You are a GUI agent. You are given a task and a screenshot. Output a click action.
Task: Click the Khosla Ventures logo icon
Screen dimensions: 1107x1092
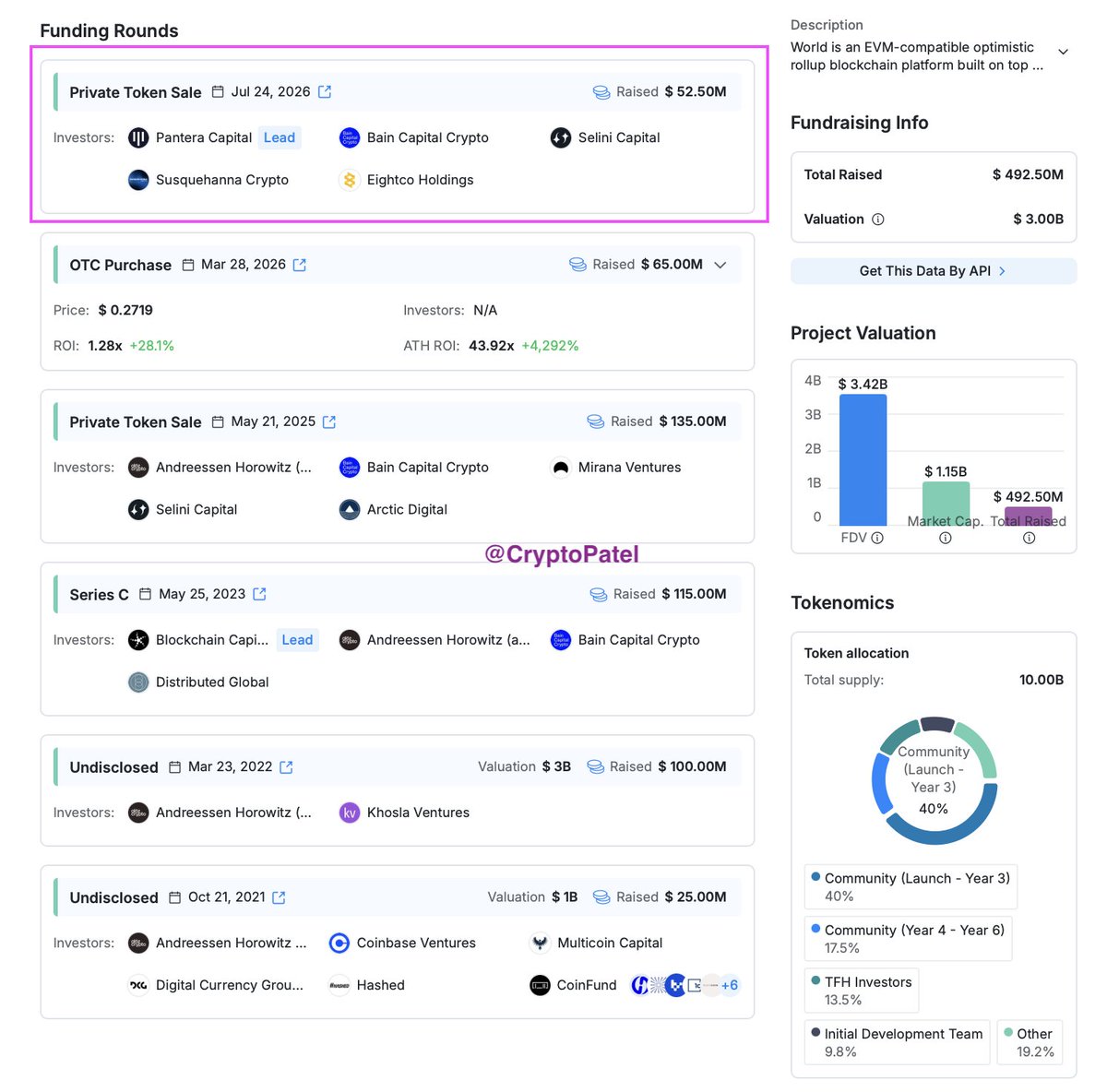(x=350, y=813)
